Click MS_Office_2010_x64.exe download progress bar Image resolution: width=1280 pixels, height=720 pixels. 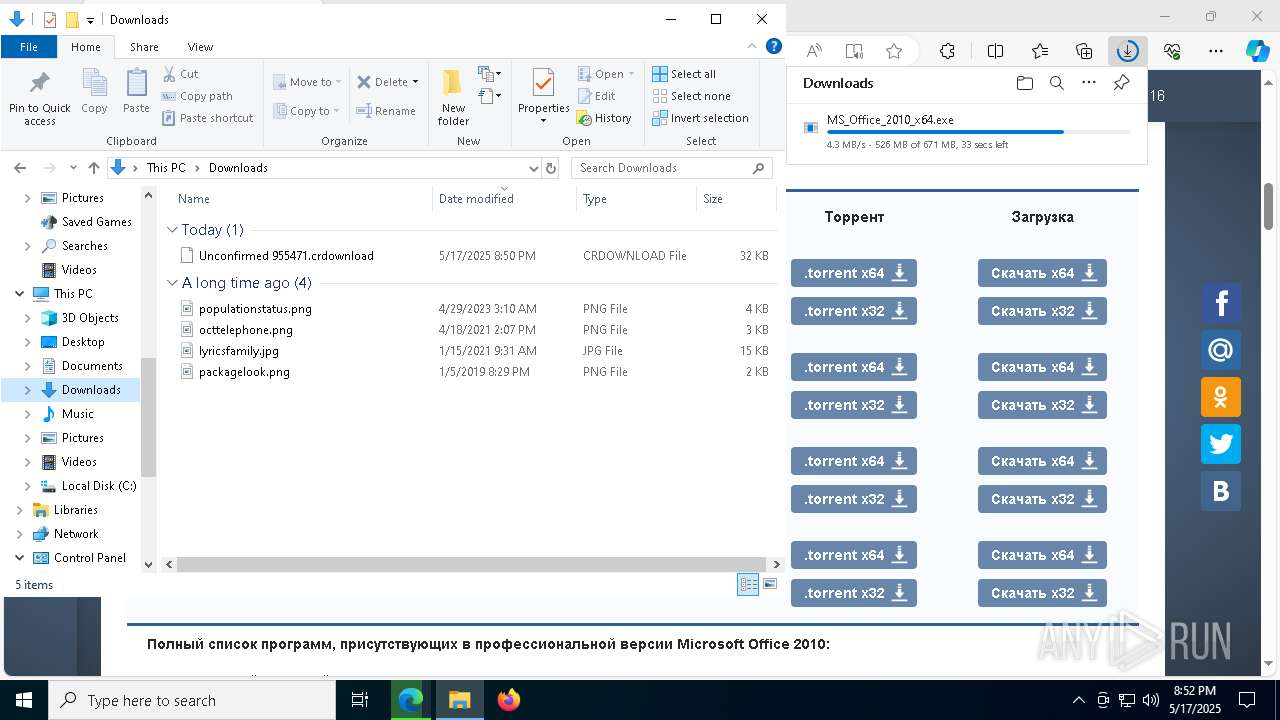pos(978,132)
